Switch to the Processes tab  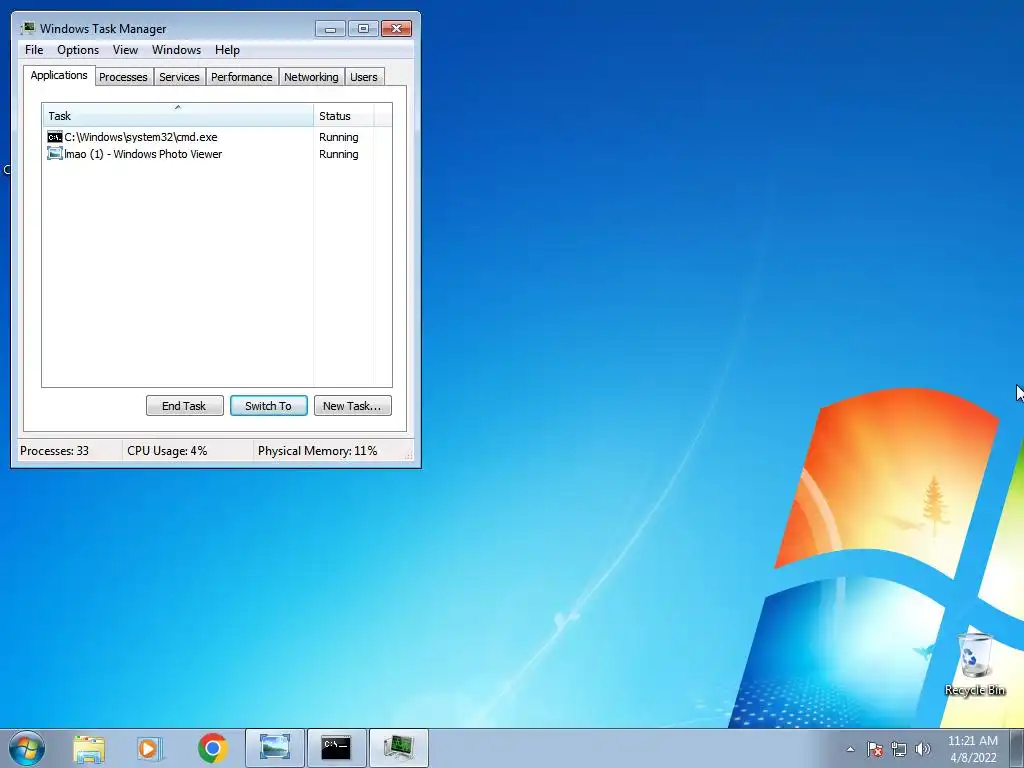[x=123, y=77]
